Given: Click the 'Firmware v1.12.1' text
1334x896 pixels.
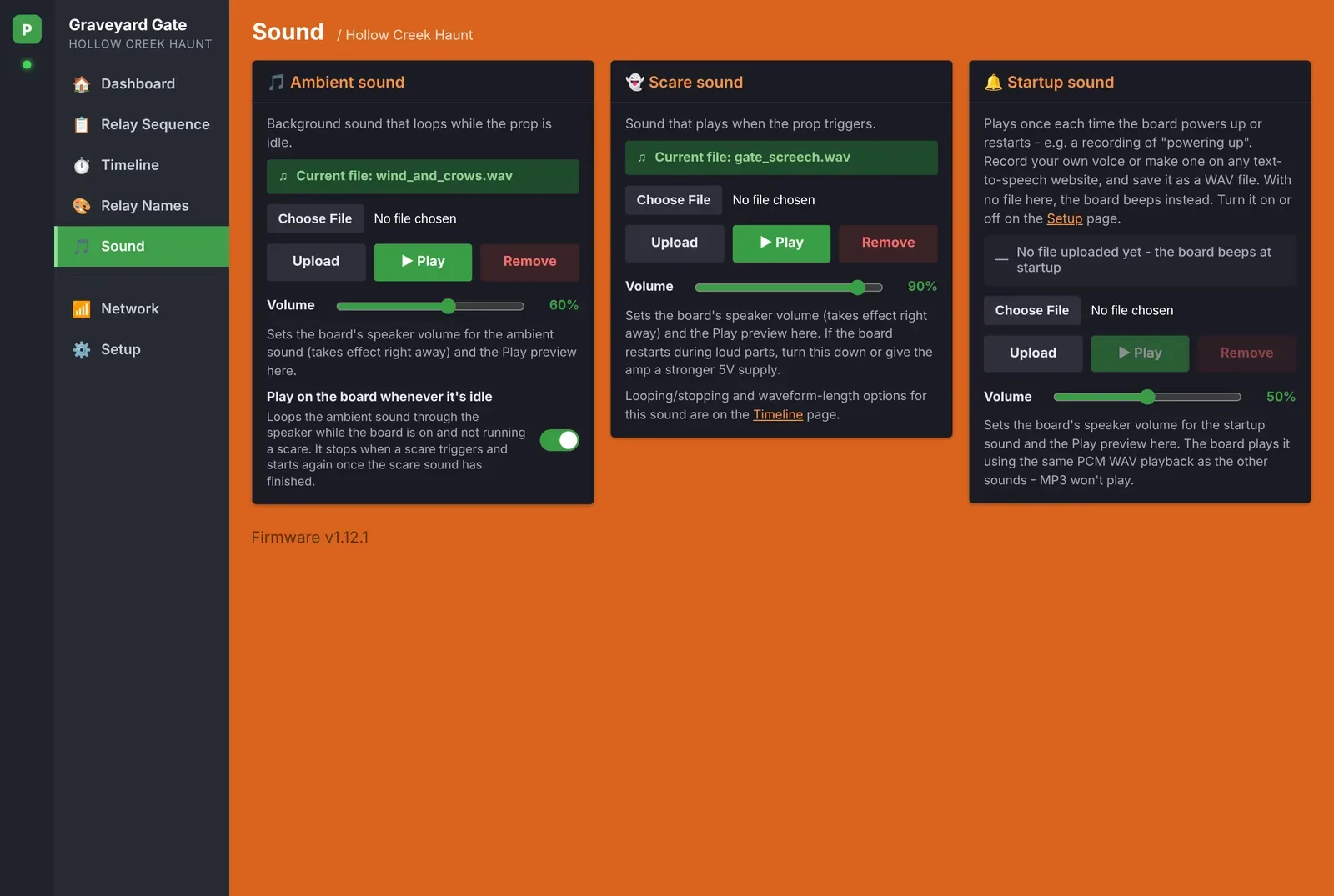Looking at the screenshot, I should coord(310,538).
